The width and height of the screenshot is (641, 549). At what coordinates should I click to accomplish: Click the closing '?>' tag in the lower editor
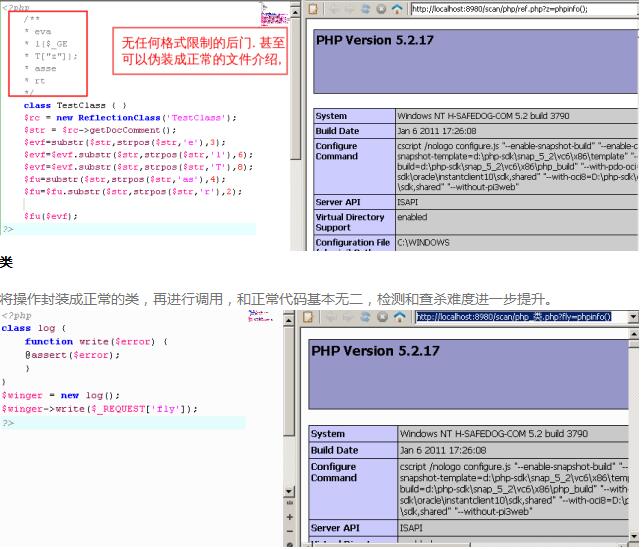[x=8, y=423]
